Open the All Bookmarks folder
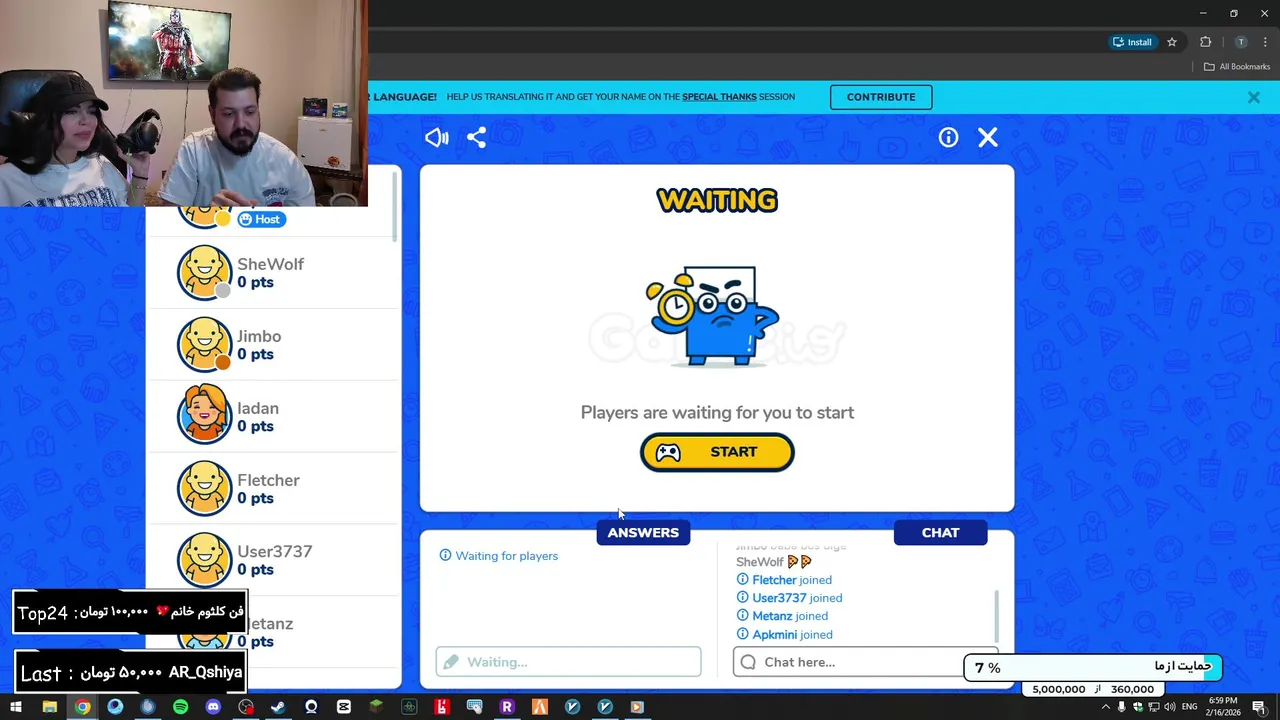The image size is (1280, 720). point(1237,67)
